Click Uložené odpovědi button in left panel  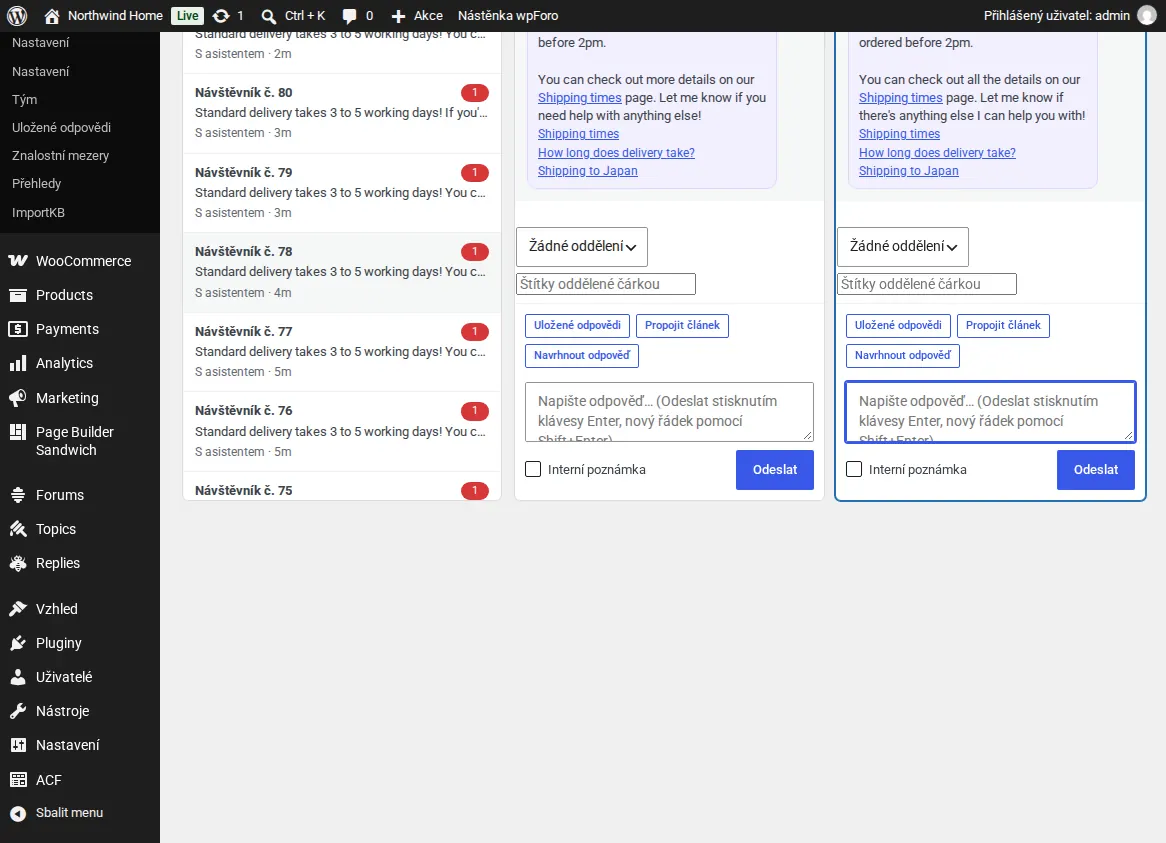click(577, 326)
